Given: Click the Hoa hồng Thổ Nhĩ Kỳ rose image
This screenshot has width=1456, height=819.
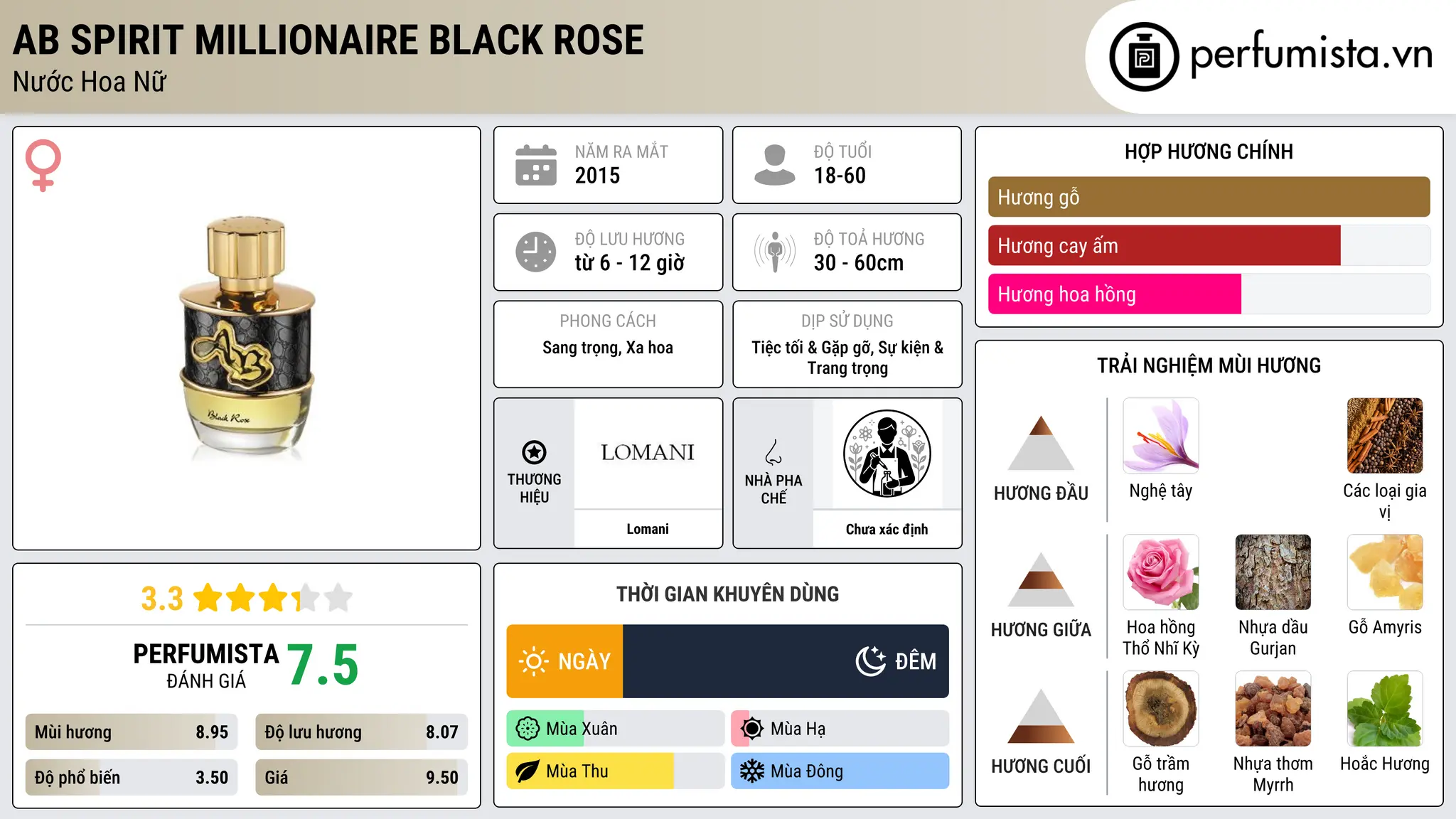Looking at the screenshot, I should coord(1161,572).
